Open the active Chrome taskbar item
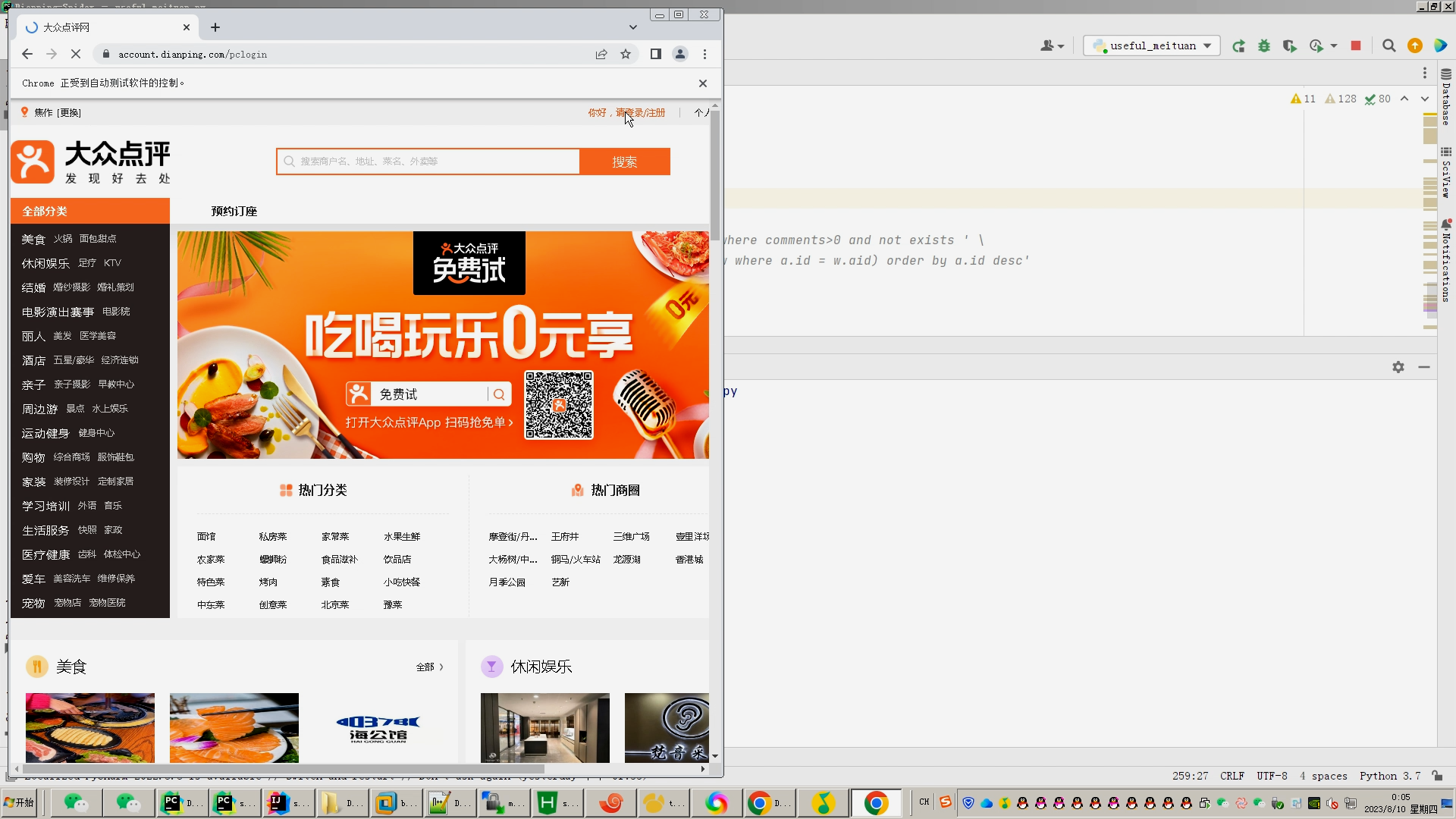The image size is (1456, 819). coord(876,802)
